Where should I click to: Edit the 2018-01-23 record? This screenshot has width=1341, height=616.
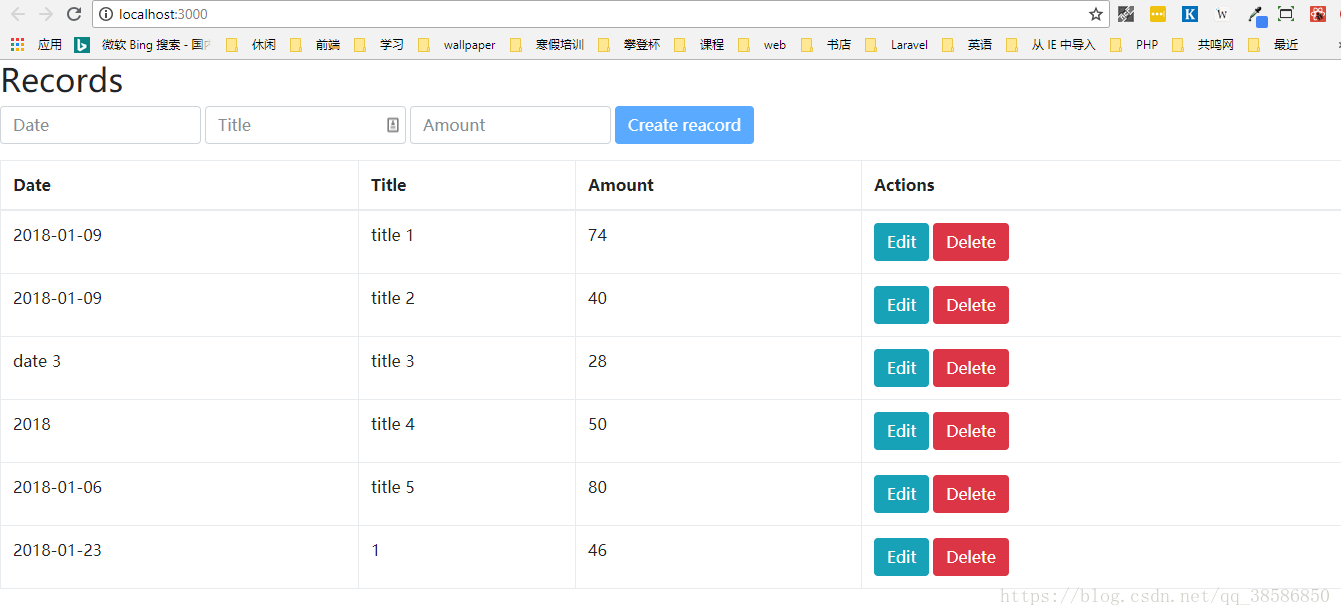[901, 557]
